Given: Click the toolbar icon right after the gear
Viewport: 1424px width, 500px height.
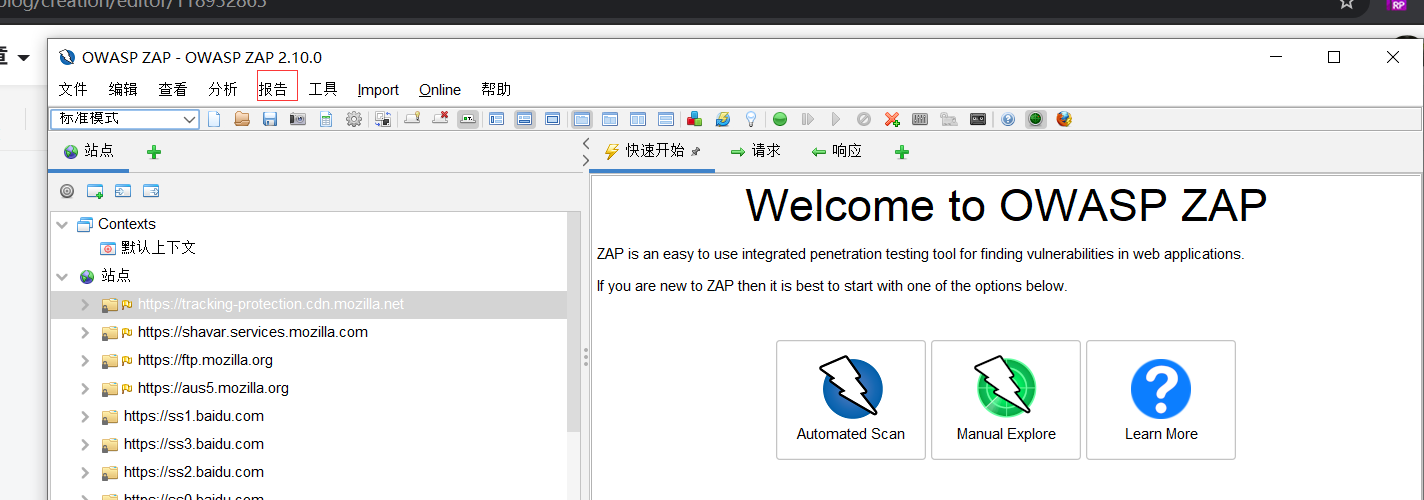Looking at the screenshot, I should (383, 119).
